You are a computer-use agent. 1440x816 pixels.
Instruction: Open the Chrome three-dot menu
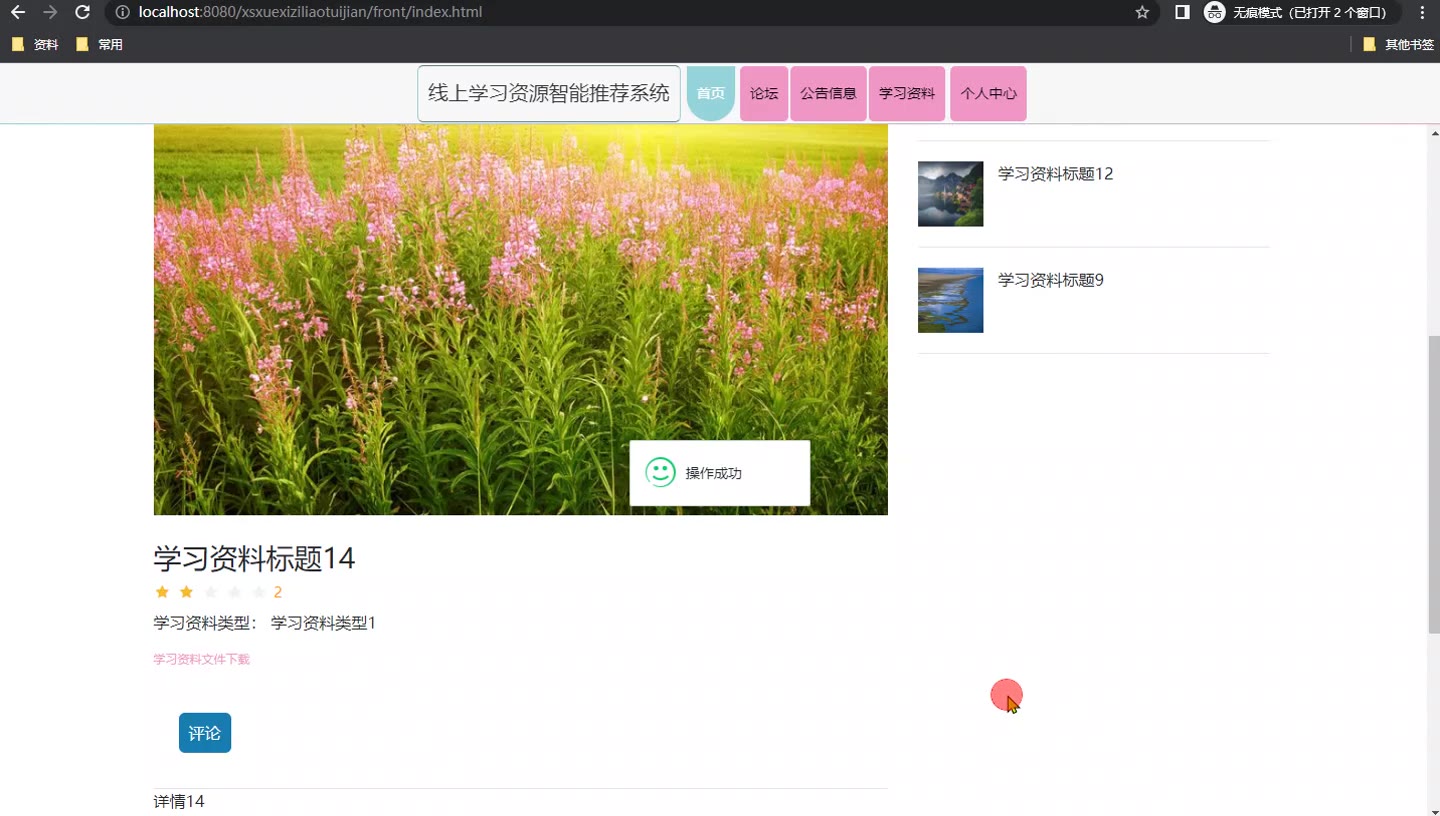coord(1422,12)
